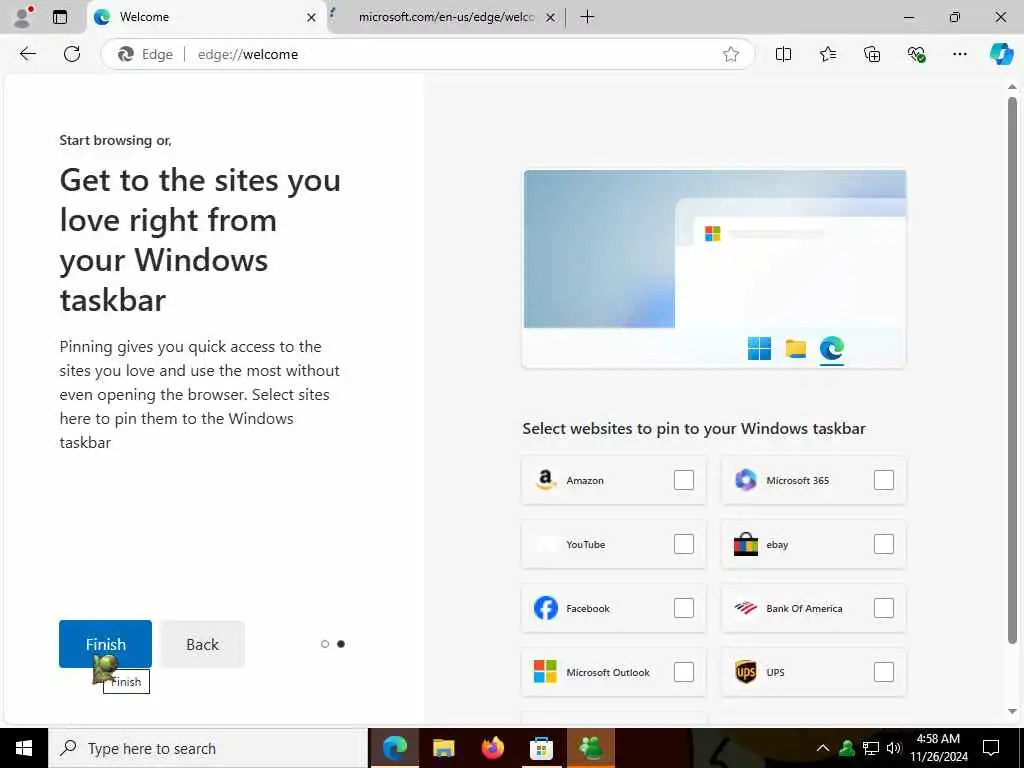
Task: Click the Facebook logo icon
Action: 545,608
